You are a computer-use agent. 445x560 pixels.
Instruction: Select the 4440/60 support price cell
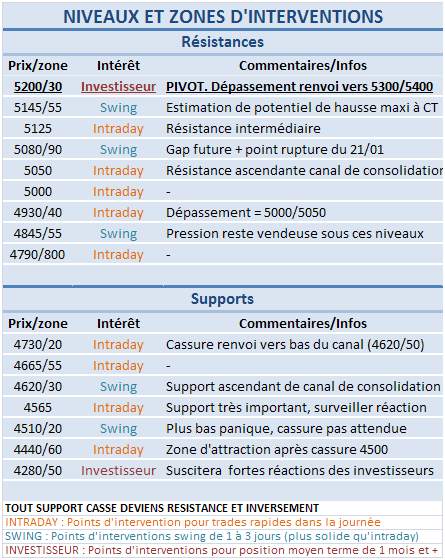tap(38, 450)
